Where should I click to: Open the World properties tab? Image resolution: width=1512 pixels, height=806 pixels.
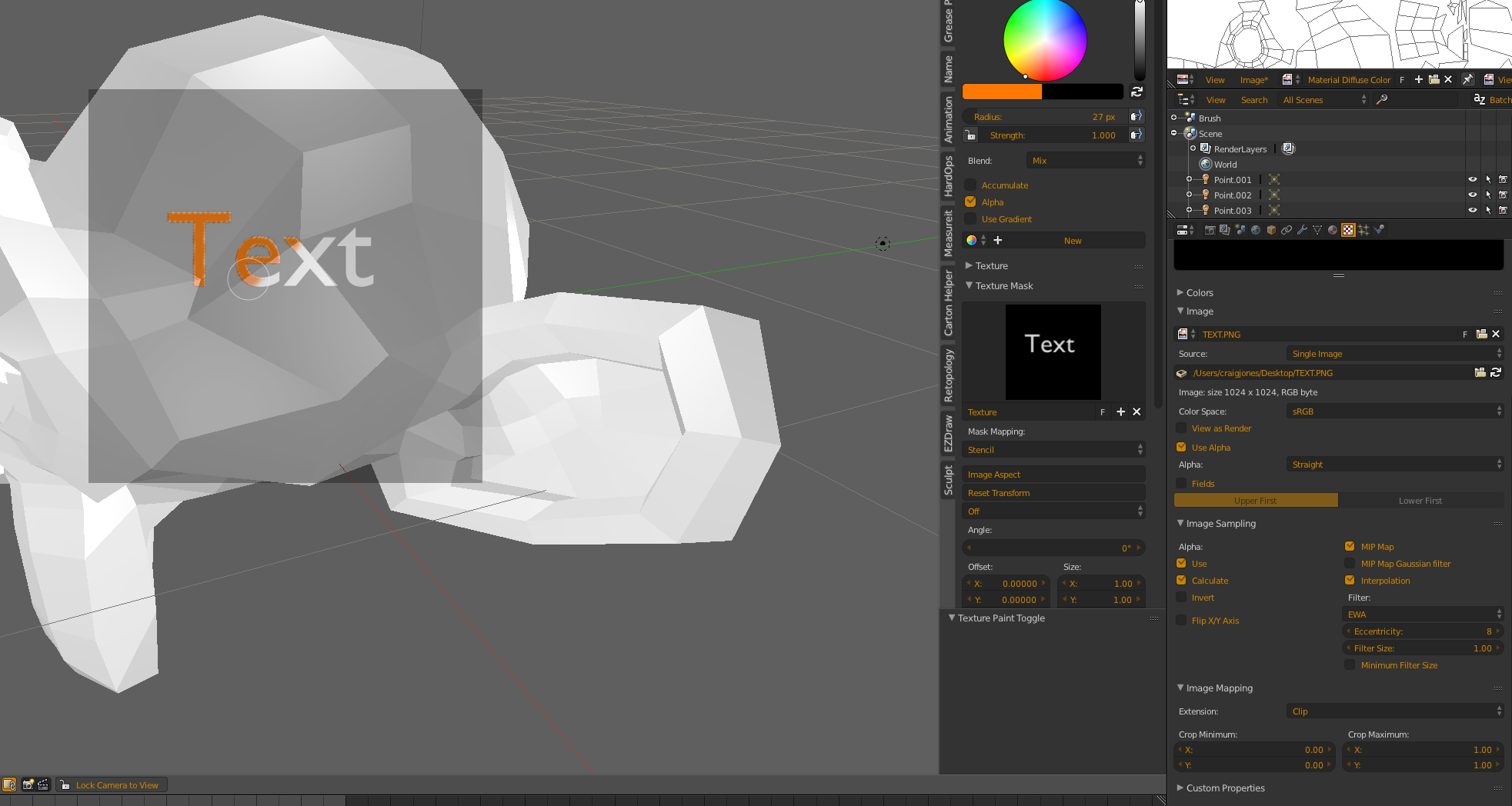1256,230
